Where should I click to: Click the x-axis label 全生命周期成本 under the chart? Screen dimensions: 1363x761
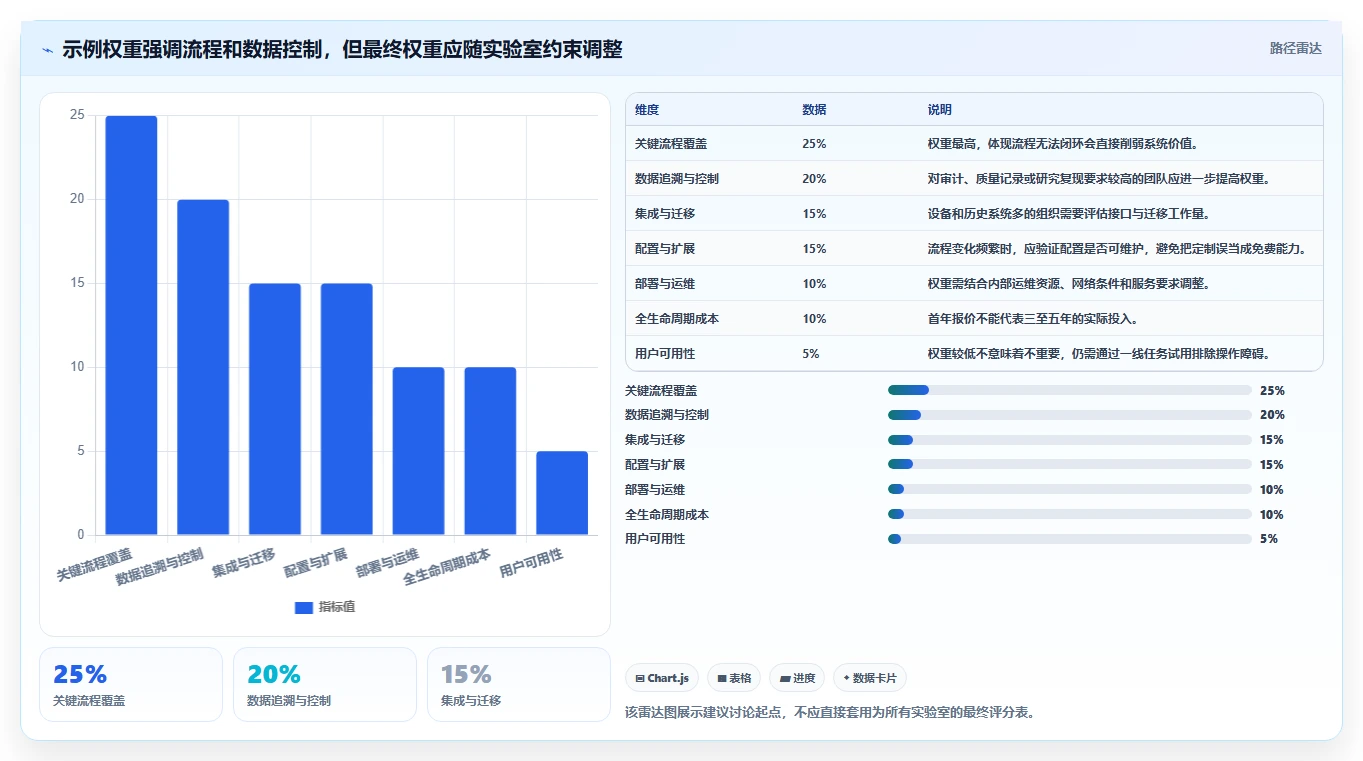tap(447, 567)
